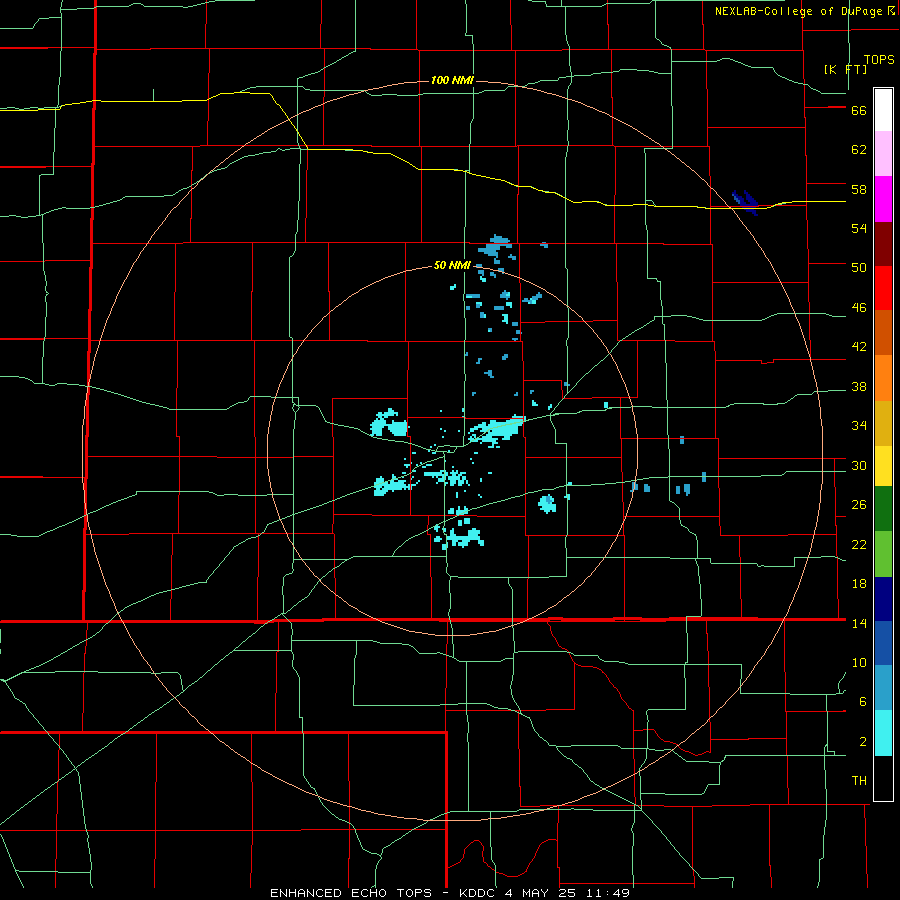Click the 6 legend value
The width and height of the screenshot is (900, 900).
(863, 702)
